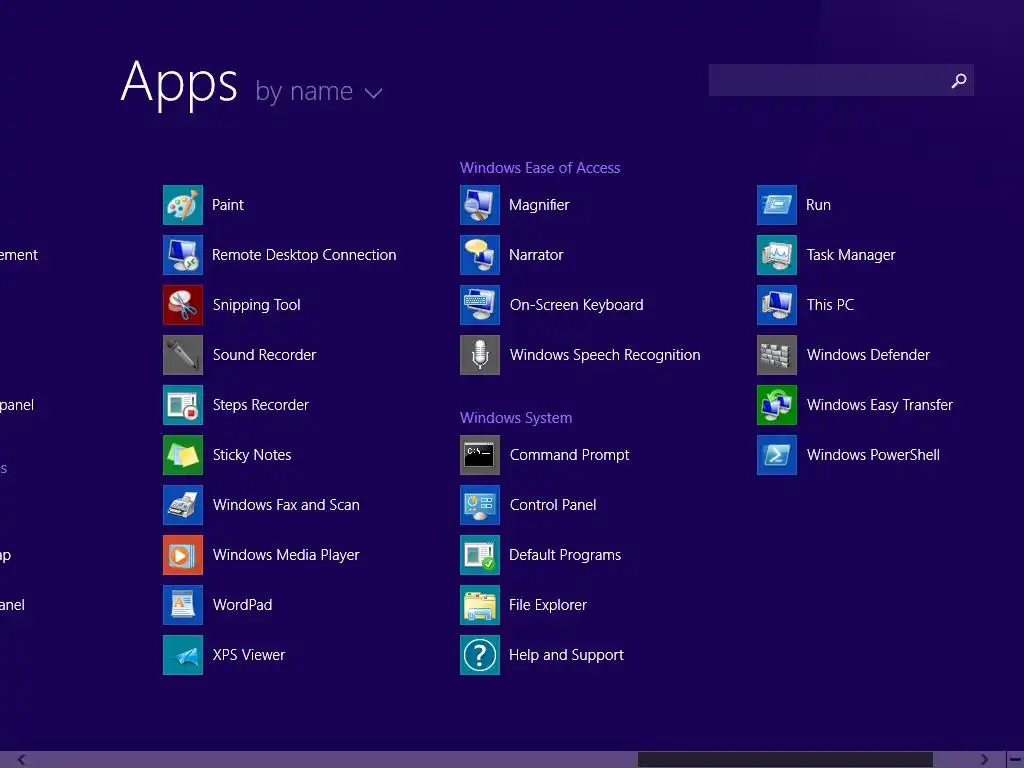Launch the File Explorer icon

pyautogui.click(x=480, y=605)
